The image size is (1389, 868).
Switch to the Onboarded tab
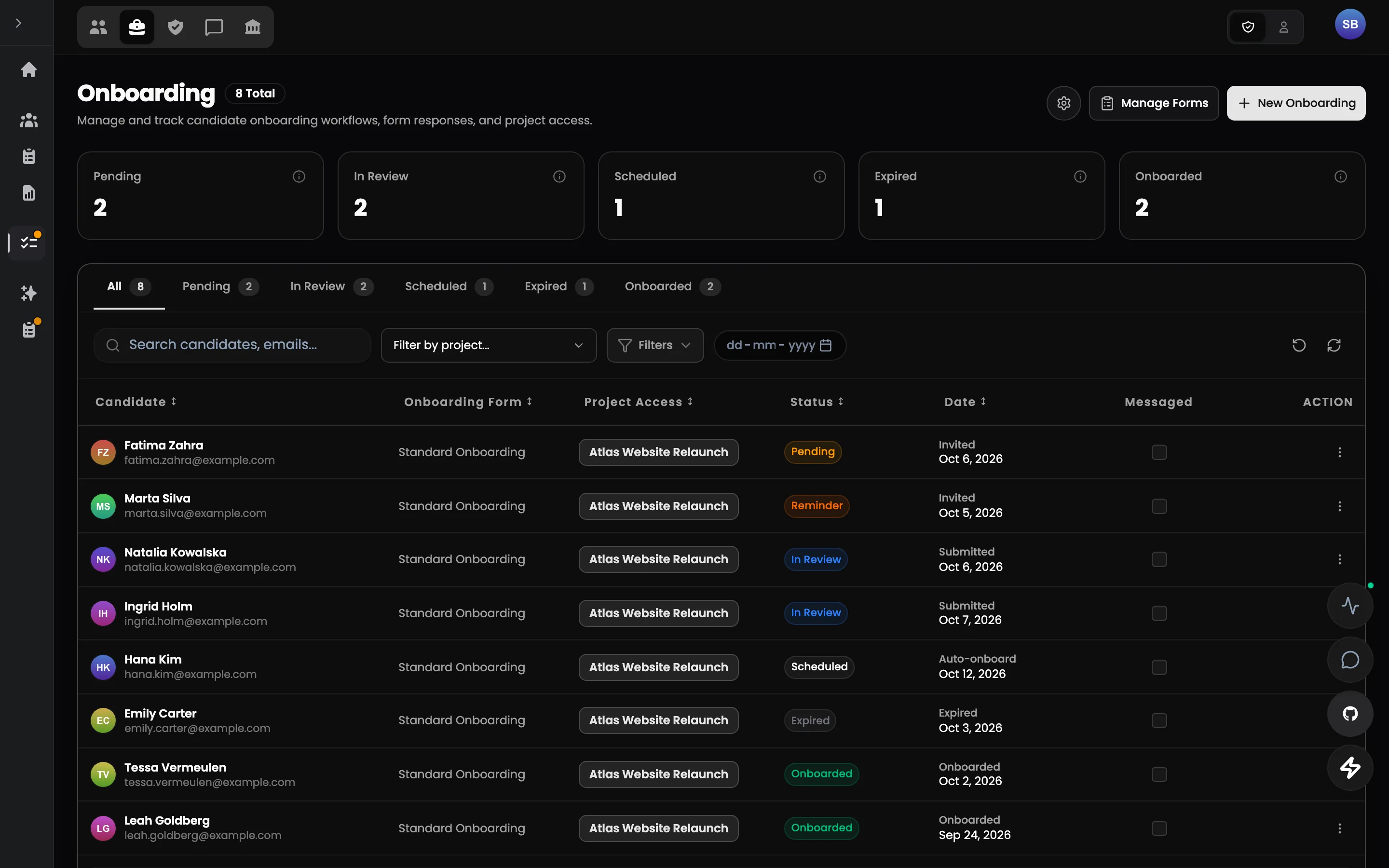pyautogui.click(x=672, y=286)
